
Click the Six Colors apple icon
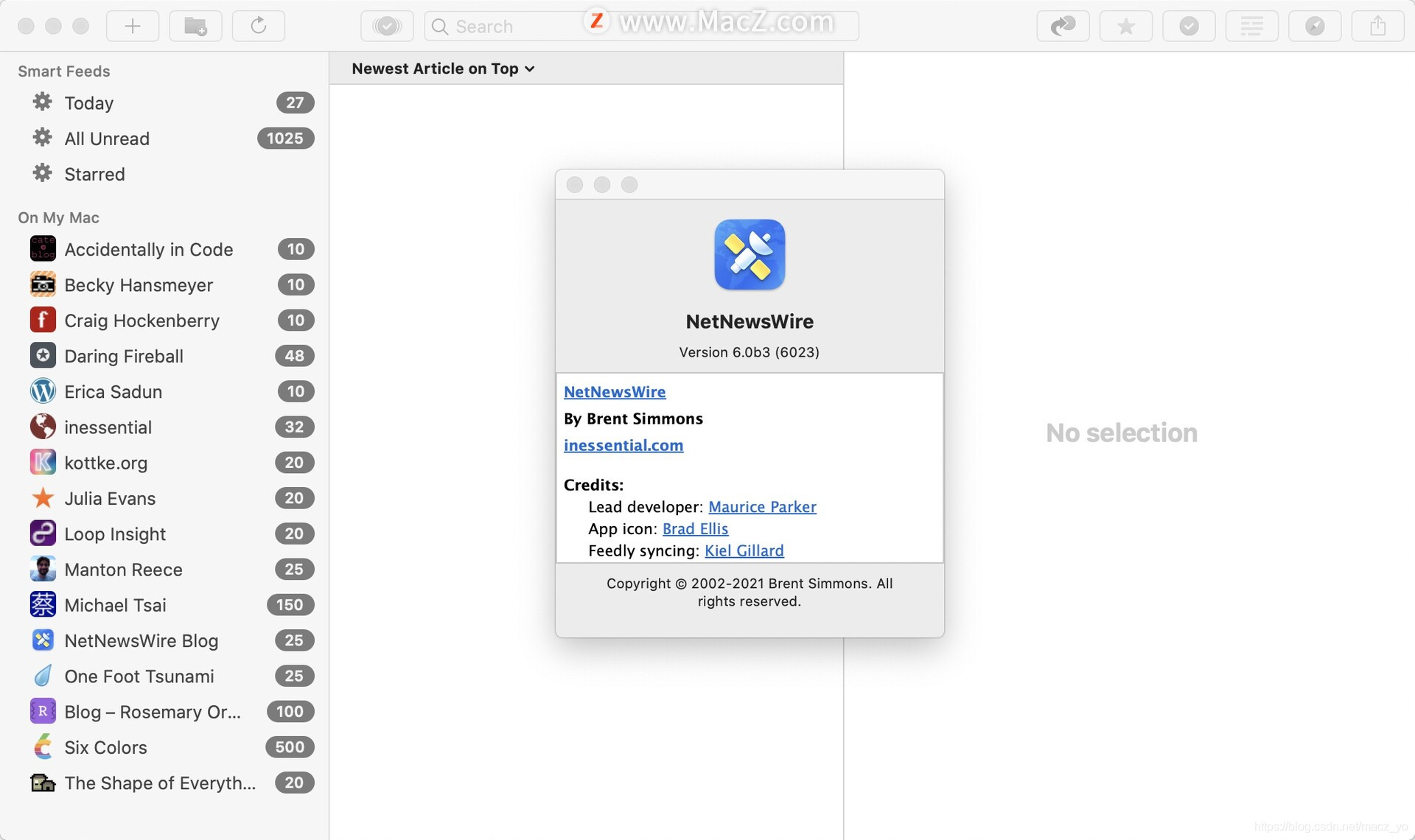pyautogui.click(x=43, y=747)
